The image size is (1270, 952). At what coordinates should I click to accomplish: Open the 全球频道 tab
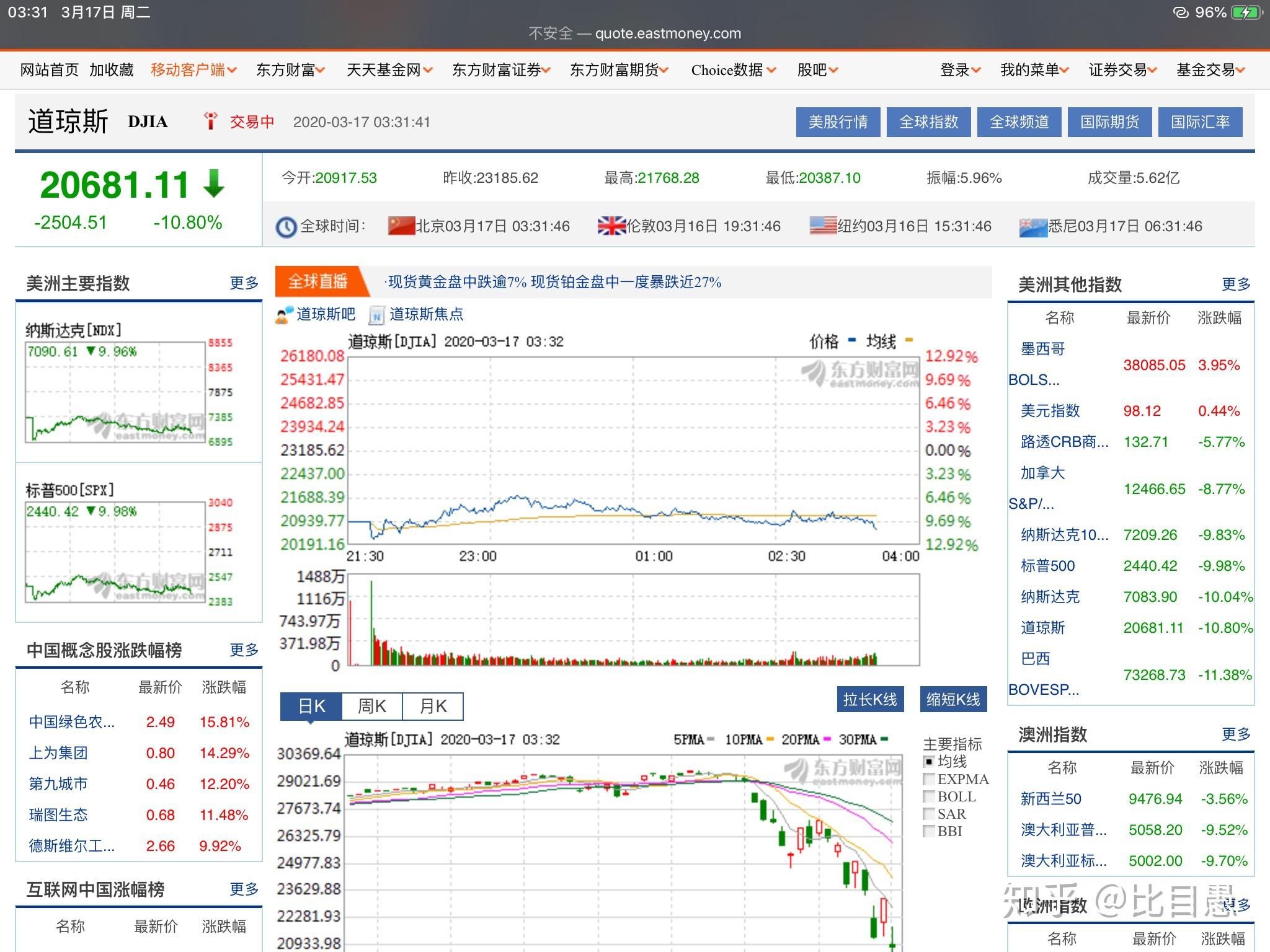coord(1019,121)
